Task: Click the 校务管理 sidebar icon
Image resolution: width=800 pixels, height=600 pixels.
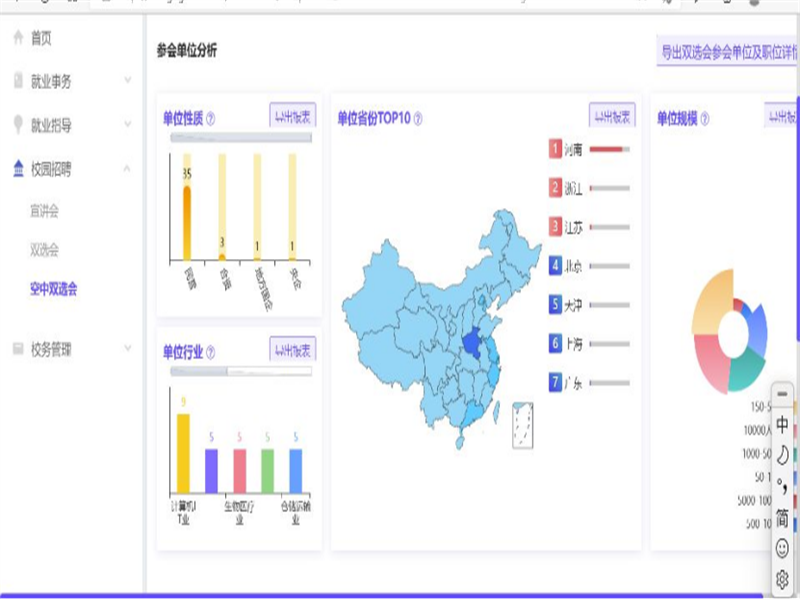Action: (18, 349)
